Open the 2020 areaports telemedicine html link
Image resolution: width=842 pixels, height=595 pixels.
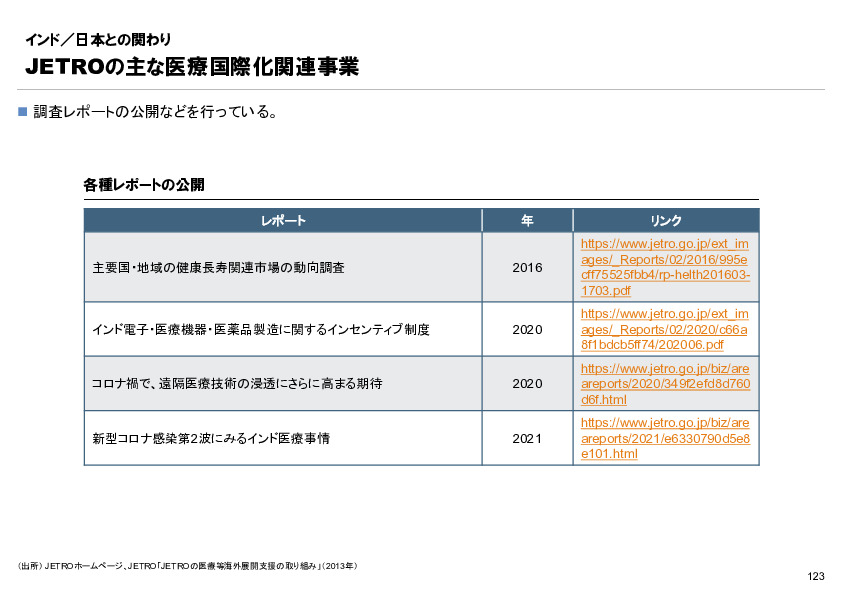(665, 383)
